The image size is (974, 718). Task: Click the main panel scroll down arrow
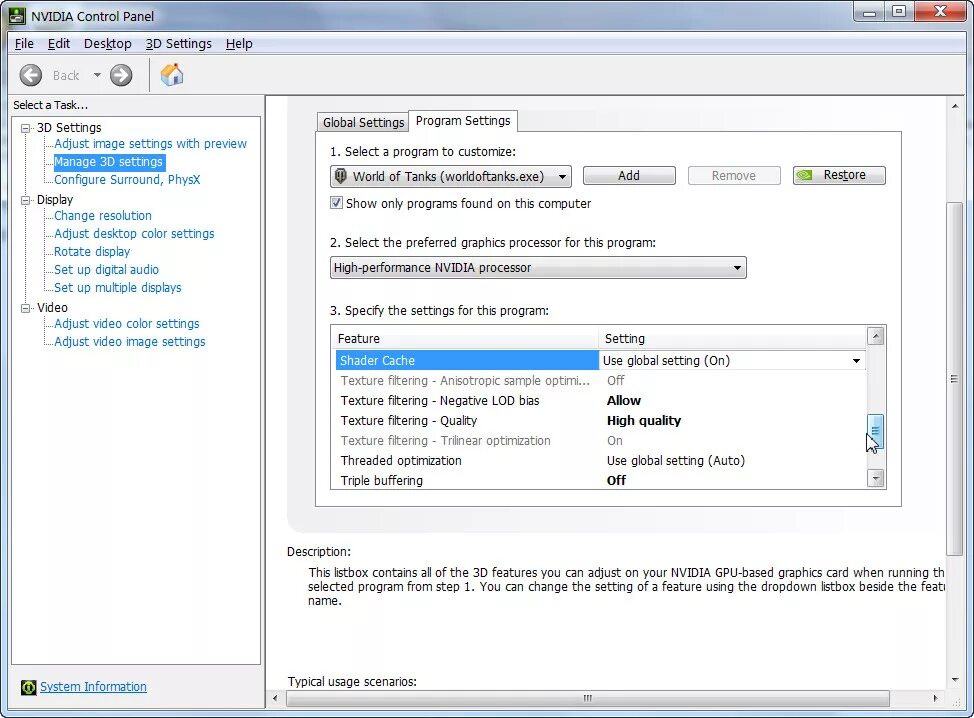(954, 680)
